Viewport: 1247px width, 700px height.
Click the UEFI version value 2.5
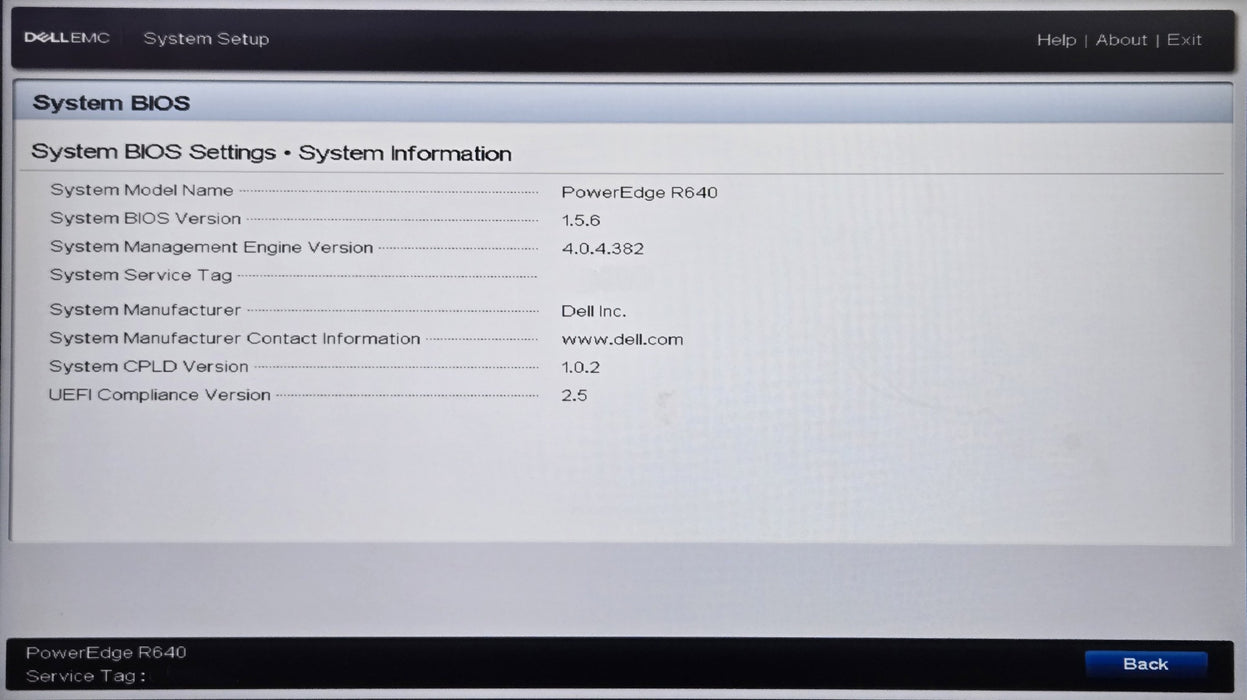[574, 395]
